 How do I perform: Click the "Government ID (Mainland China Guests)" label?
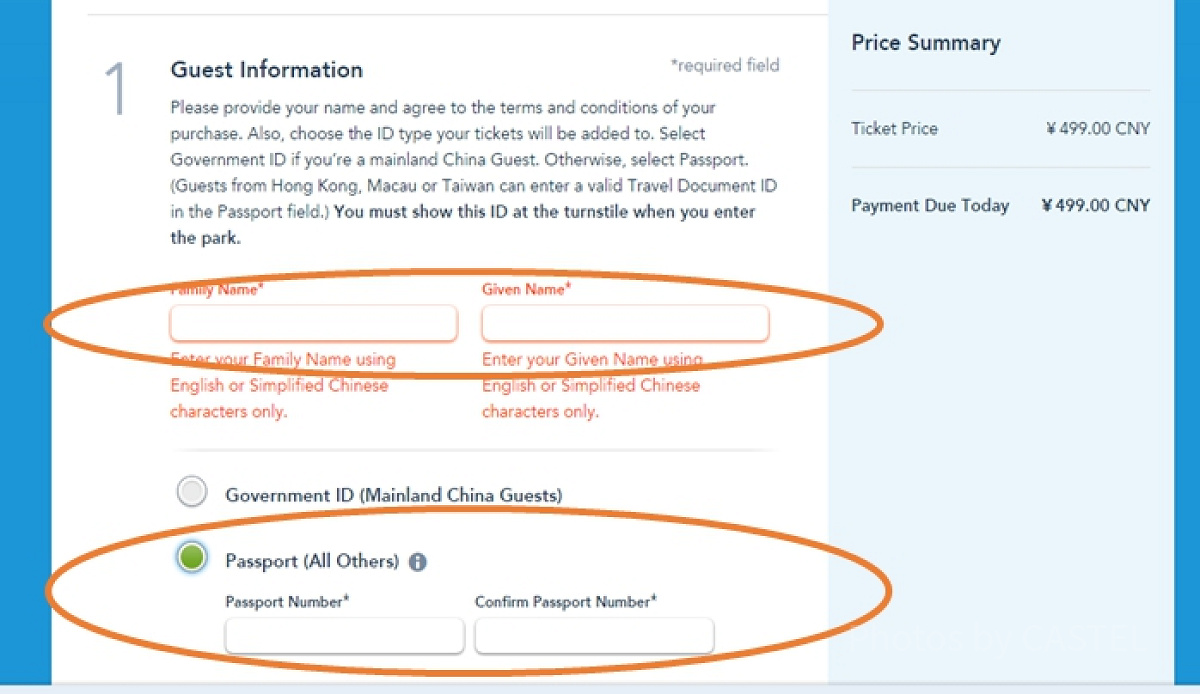click(x=393, y=495)
